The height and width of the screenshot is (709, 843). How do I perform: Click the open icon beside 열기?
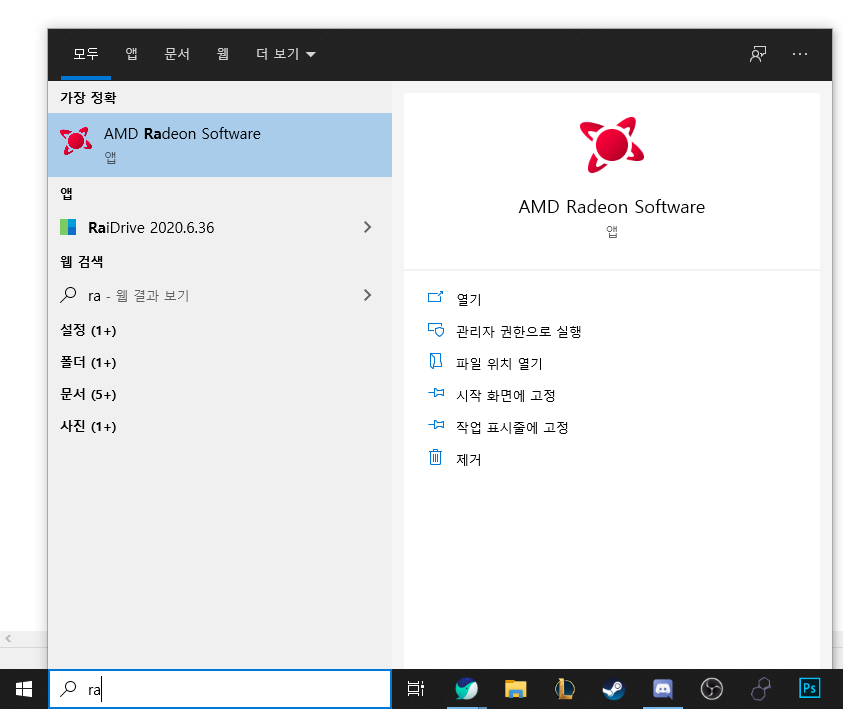435,297
